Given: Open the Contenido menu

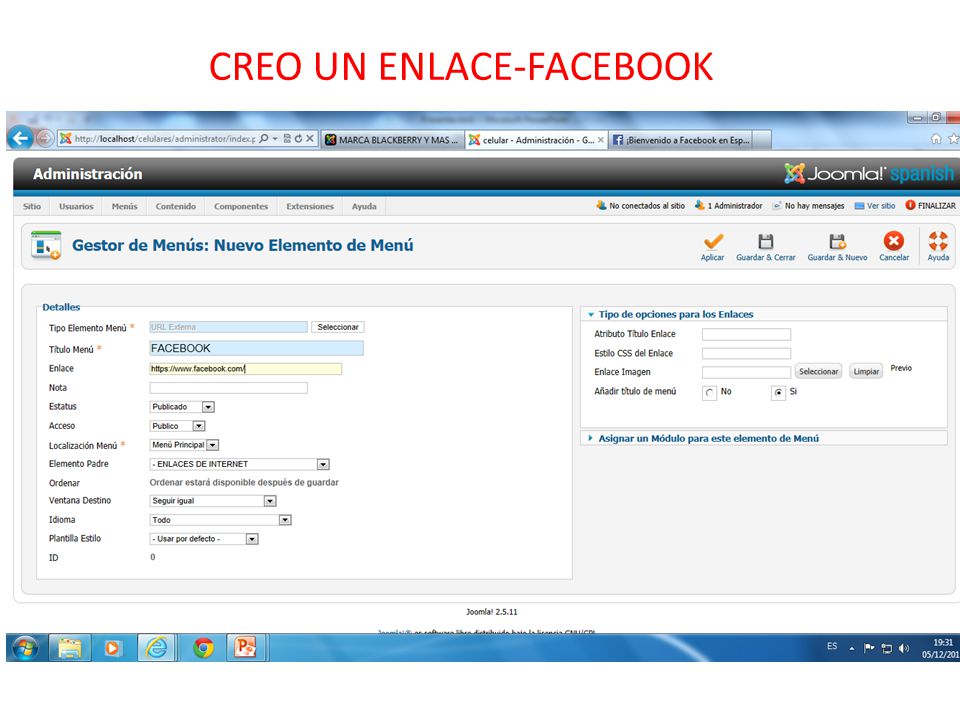Looking at the screenshot, I should [x=176, y=206].
